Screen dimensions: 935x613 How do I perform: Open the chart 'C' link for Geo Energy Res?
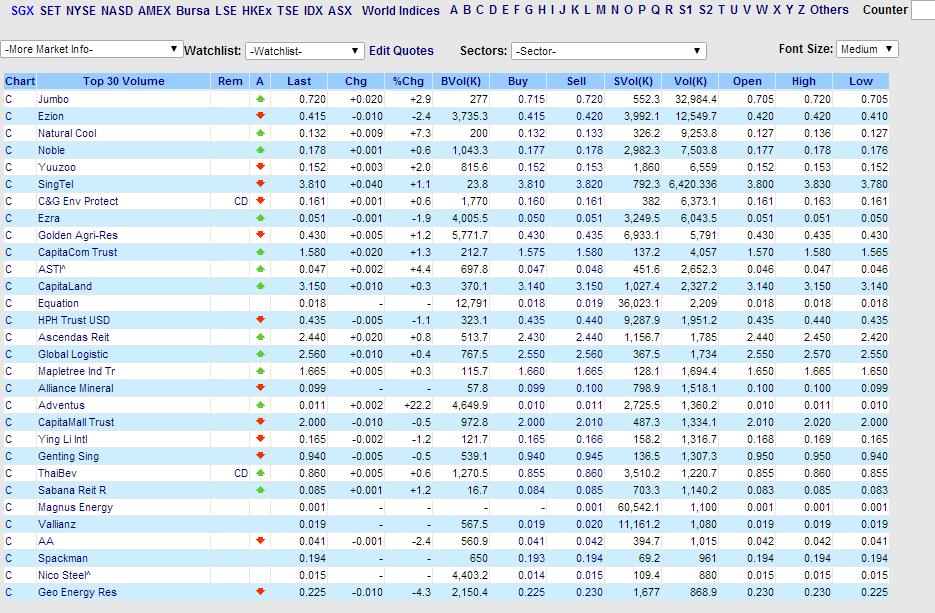[8, 592]
